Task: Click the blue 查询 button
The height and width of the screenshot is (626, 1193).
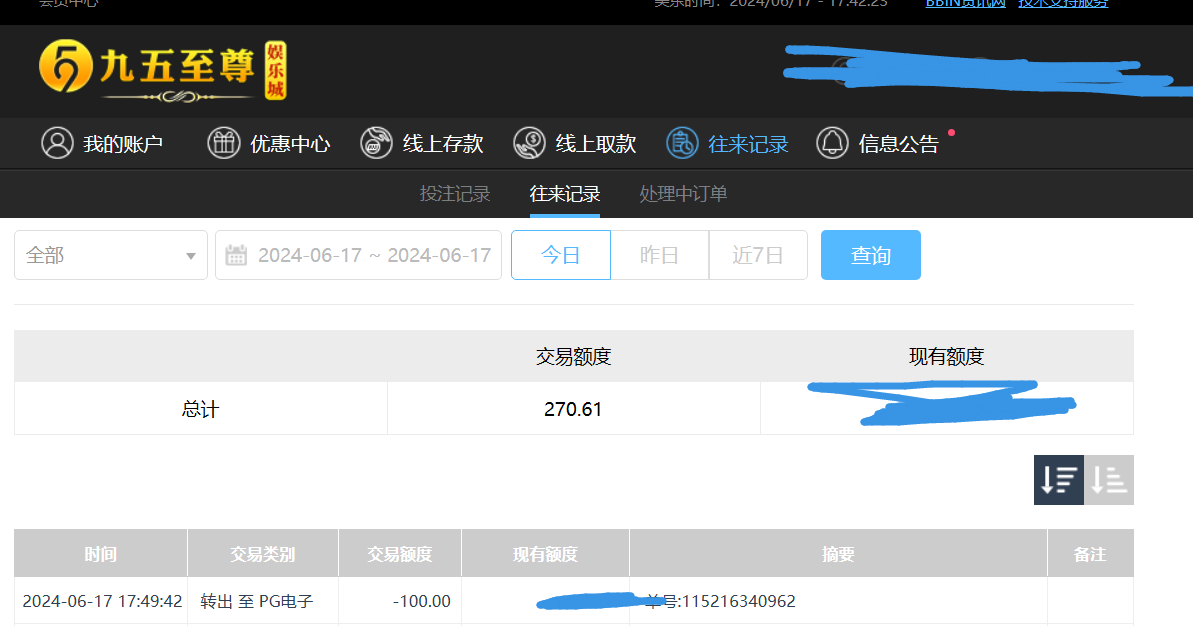Action: pos(870,255)
